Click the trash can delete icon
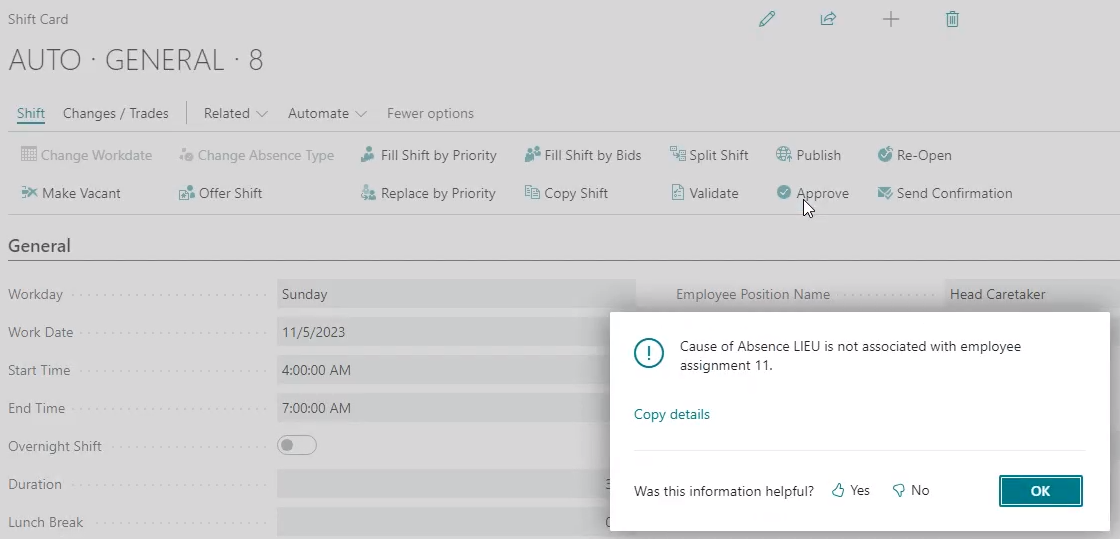This screenshot has height=539, width=1120. [x=952, y=19]
